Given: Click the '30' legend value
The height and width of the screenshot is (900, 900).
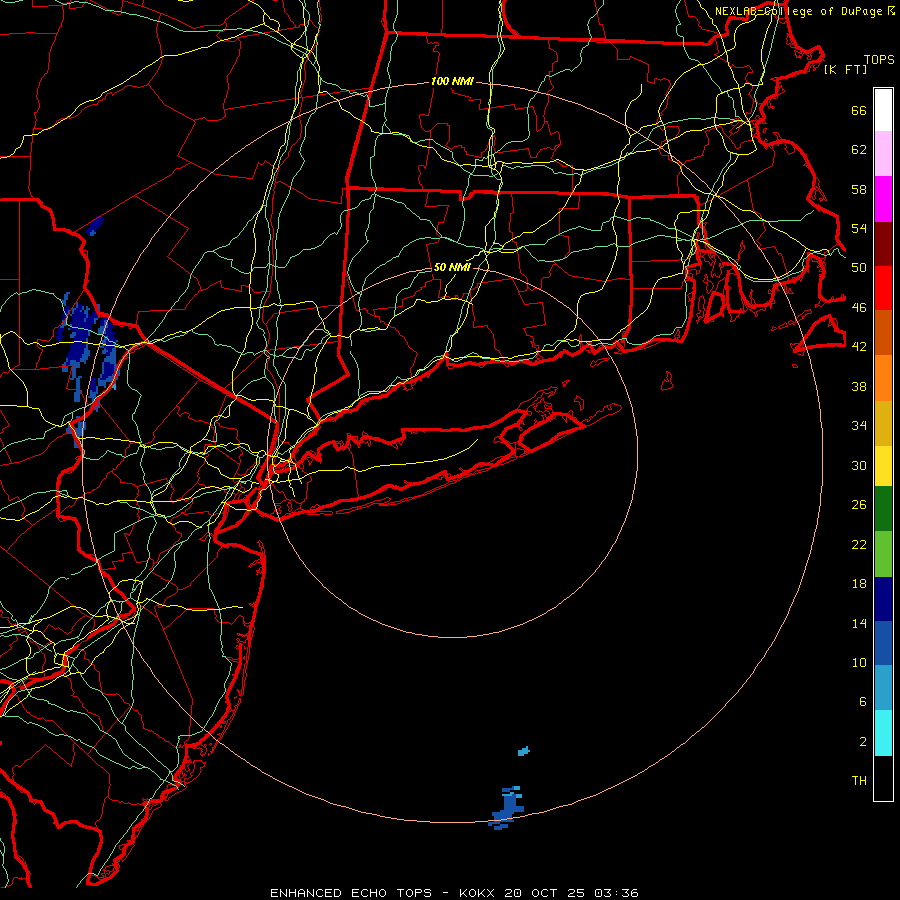Looking at the screenshot, I should 859,465.
